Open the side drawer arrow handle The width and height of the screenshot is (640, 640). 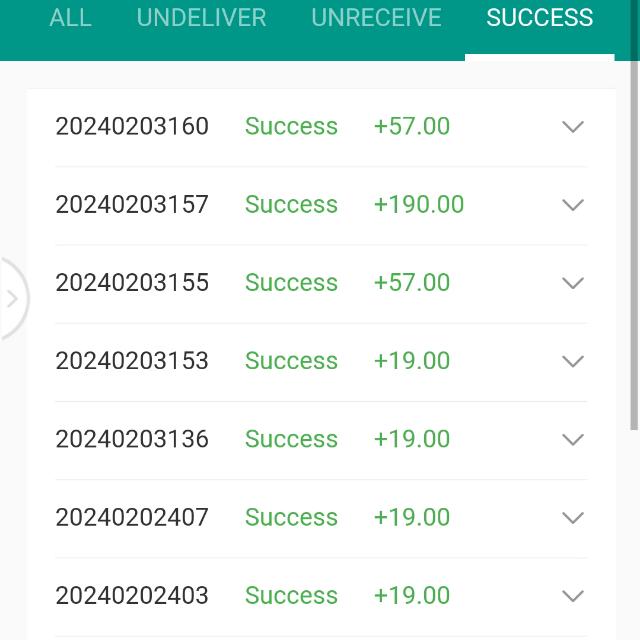(x=12, y=298)
